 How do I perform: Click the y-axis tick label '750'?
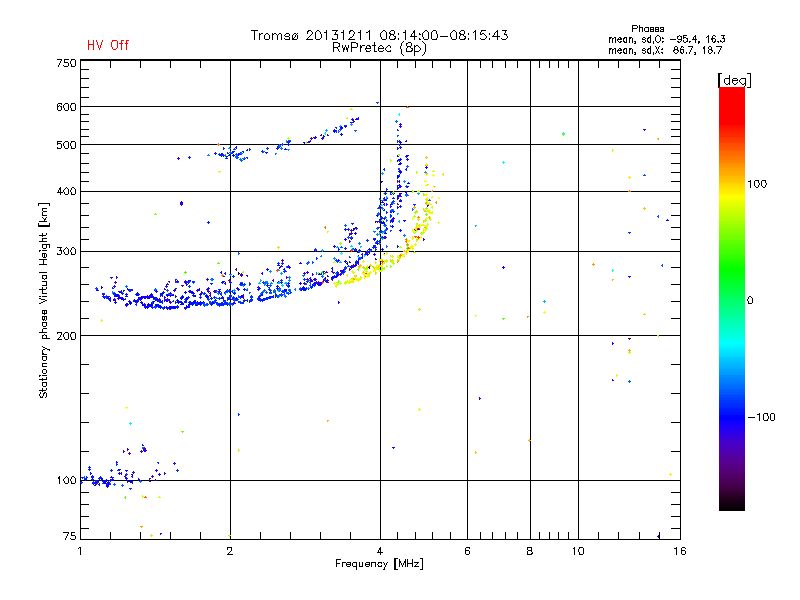[x=67, y=63]
